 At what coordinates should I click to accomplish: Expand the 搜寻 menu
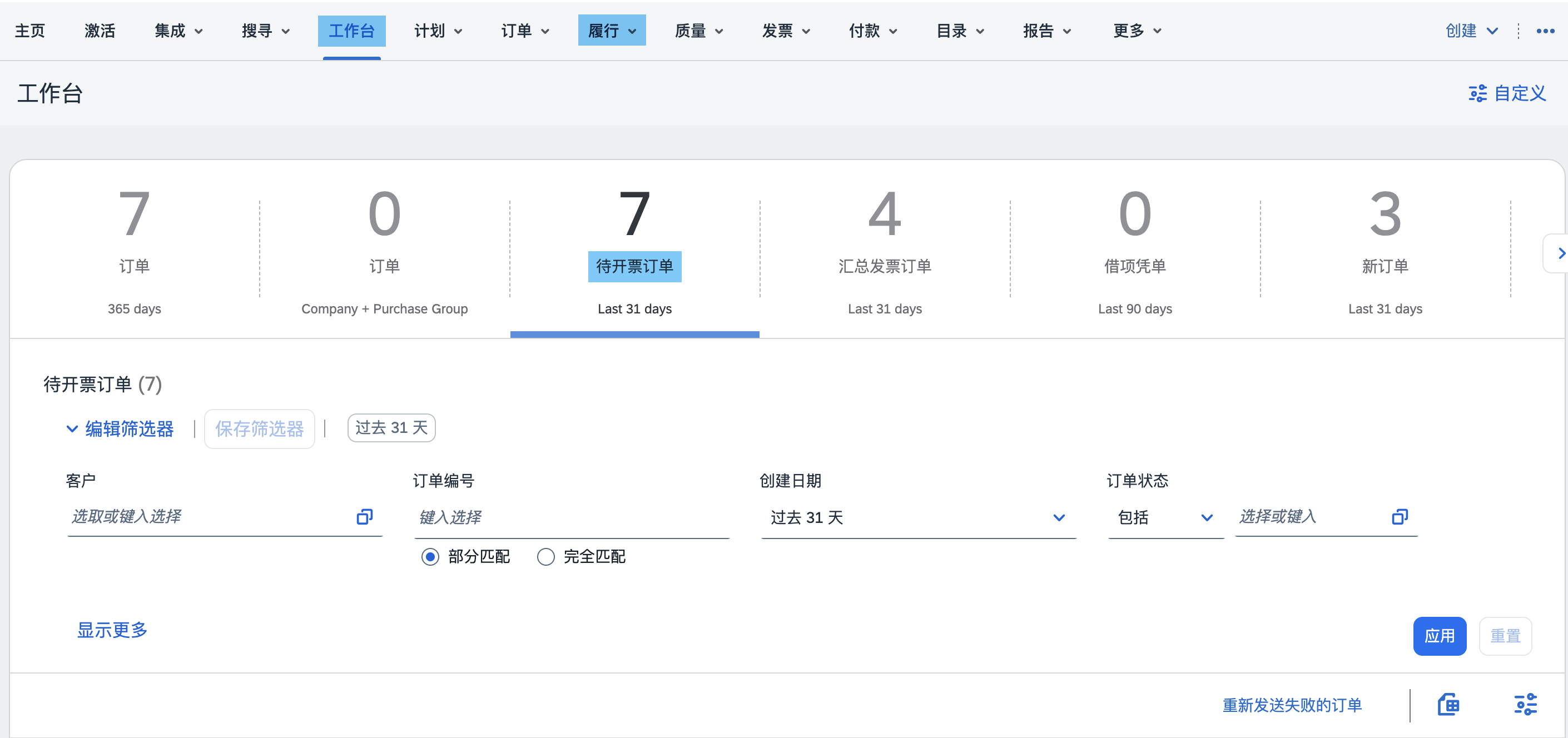pyautogui.click(x=265, y=31)
